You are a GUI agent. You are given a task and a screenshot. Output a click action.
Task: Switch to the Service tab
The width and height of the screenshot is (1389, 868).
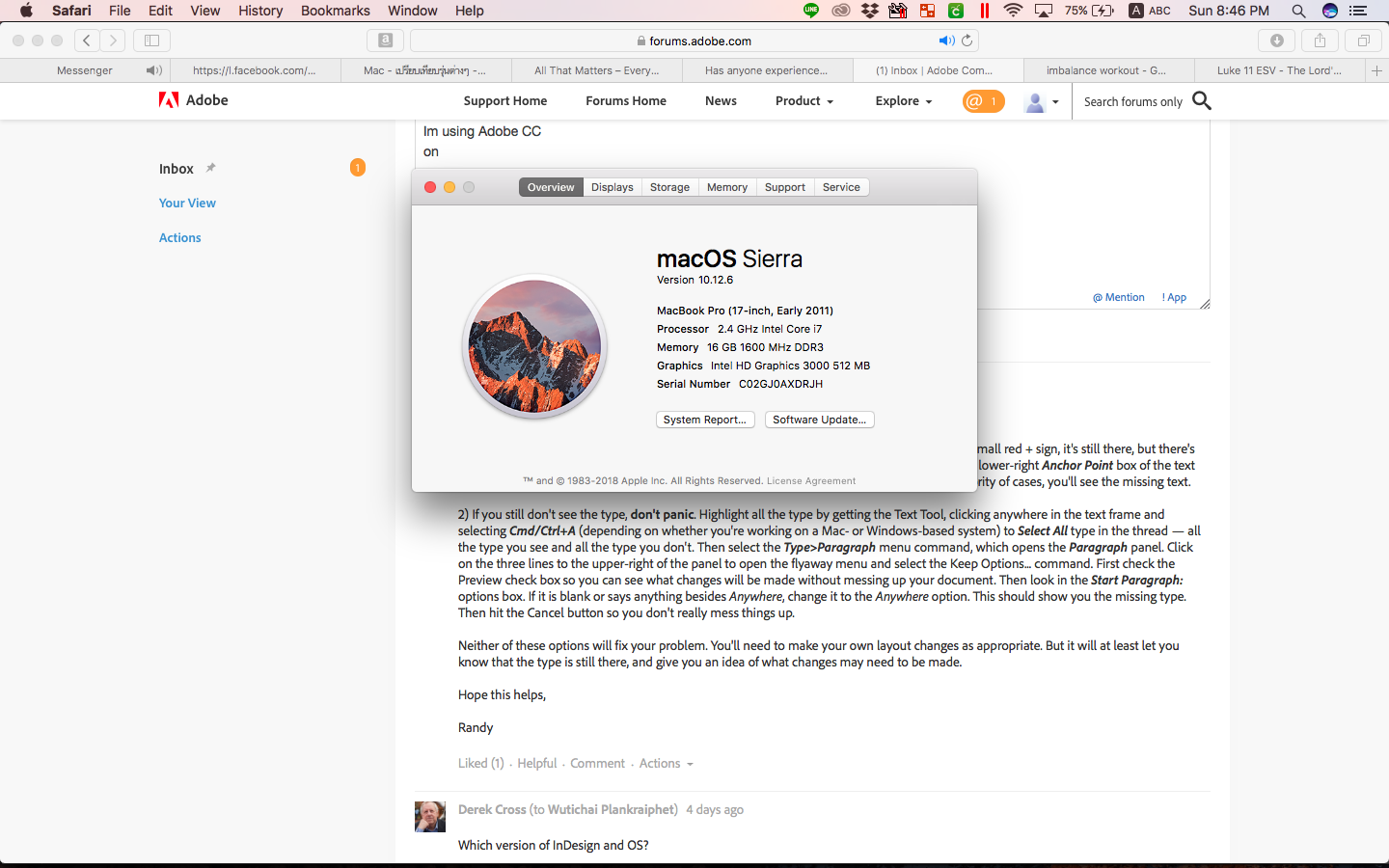click(x=841, y=187)
